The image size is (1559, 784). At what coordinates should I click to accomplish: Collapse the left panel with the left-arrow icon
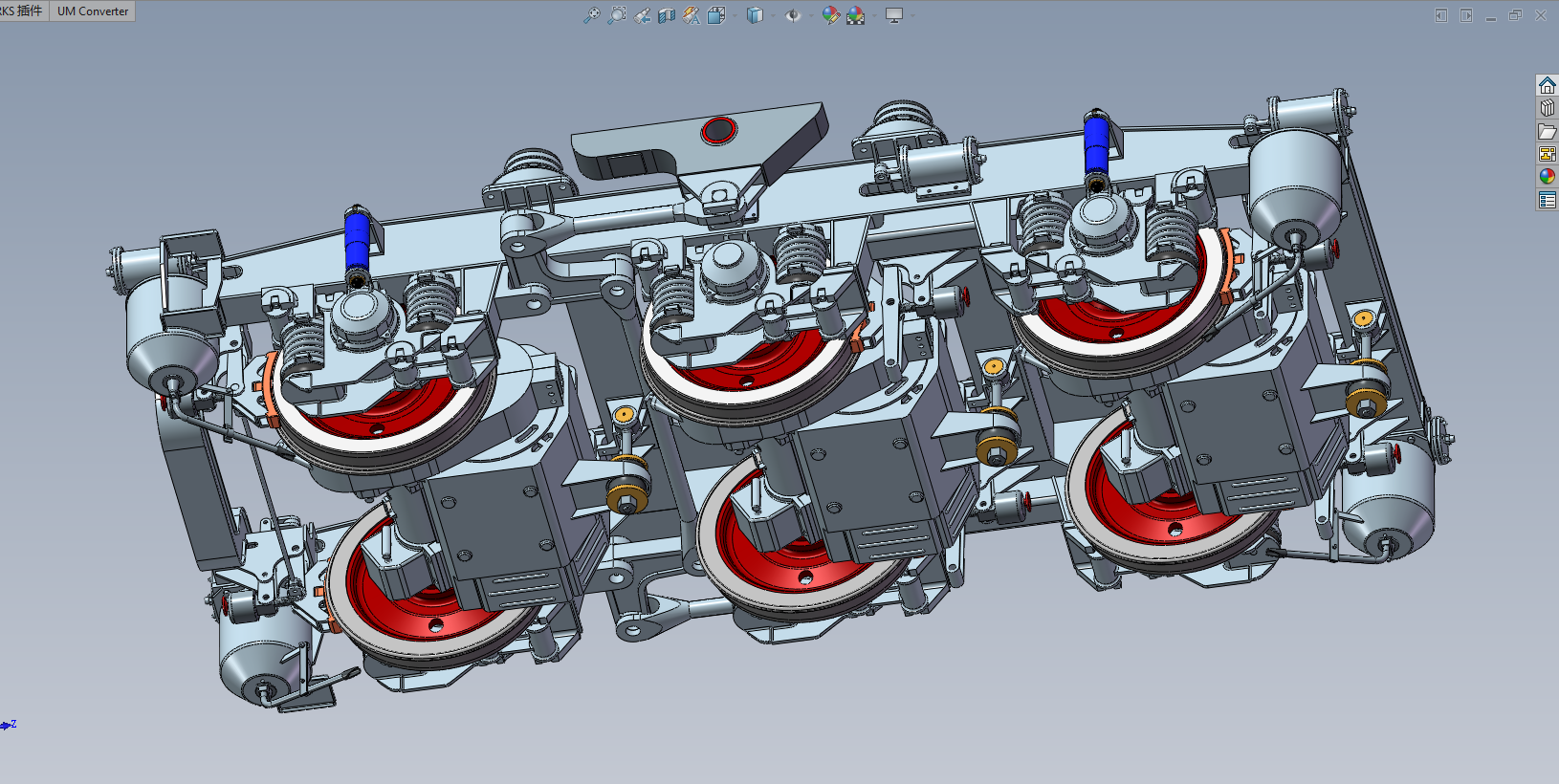(x=1441, y=15)
